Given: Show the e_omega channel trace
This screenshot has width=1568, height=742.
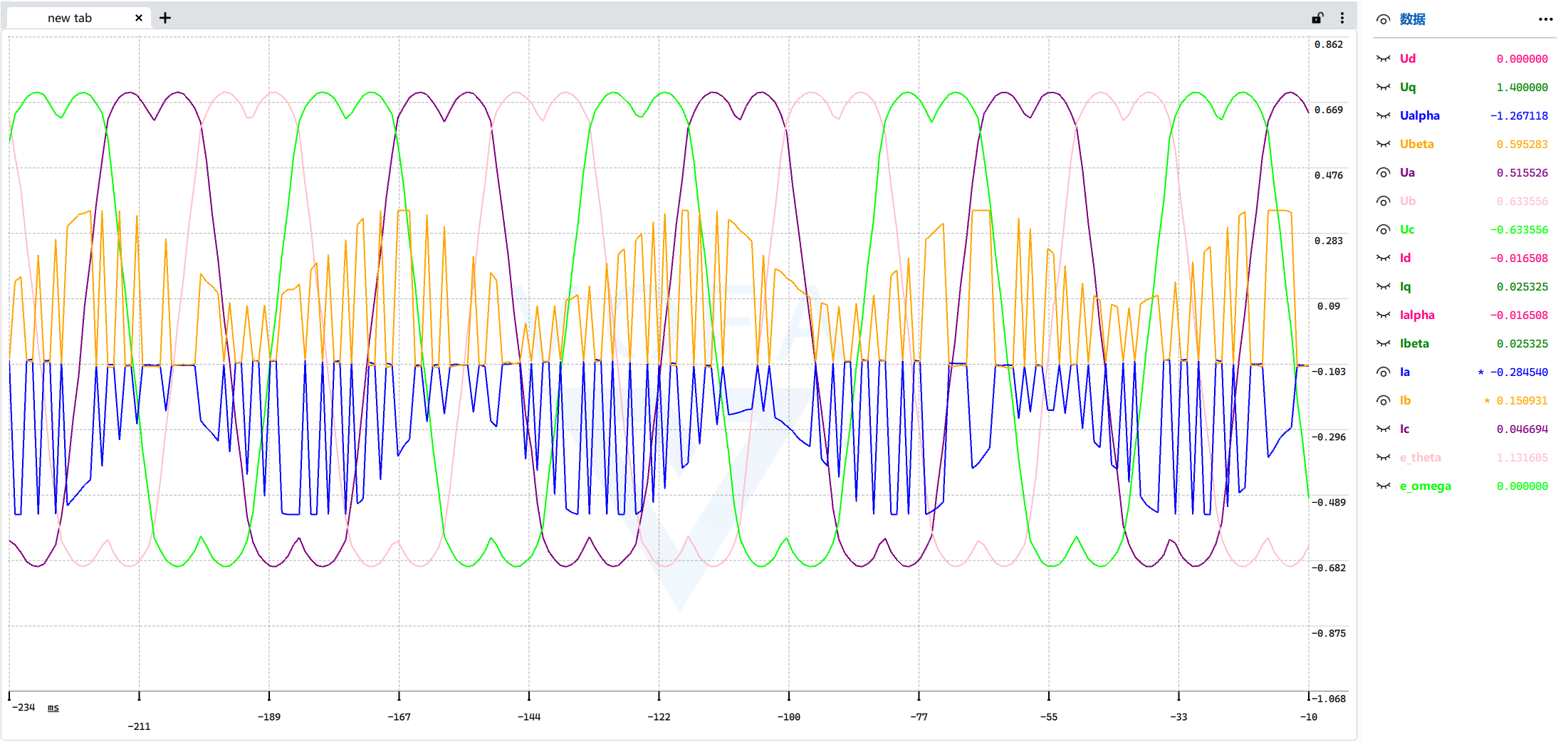Looking at the screenshot, I should pos(1383,486).
